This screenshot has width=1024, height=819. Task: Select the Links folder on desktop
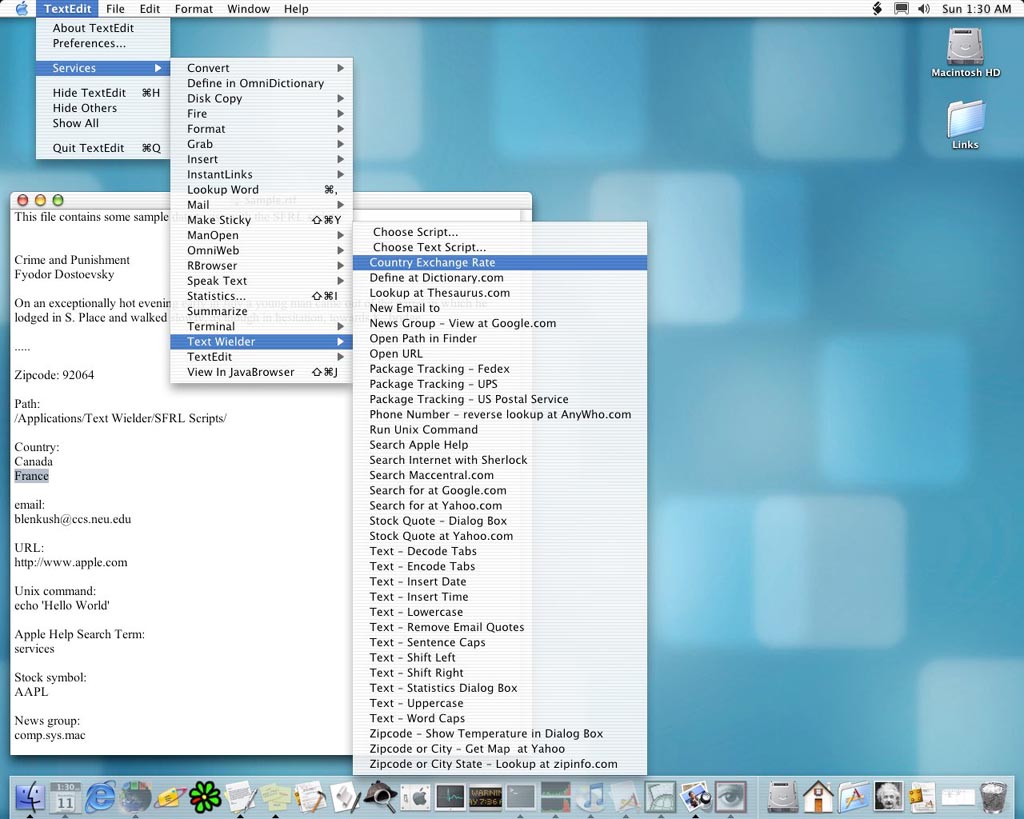pos(965,124)
